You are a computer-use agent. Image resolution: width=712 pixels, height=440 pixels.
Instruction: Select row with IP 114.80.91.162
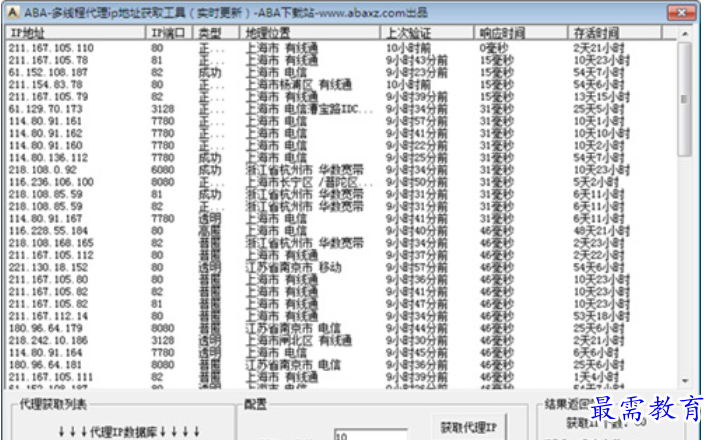pyautogui.click(x=341, y=133)
